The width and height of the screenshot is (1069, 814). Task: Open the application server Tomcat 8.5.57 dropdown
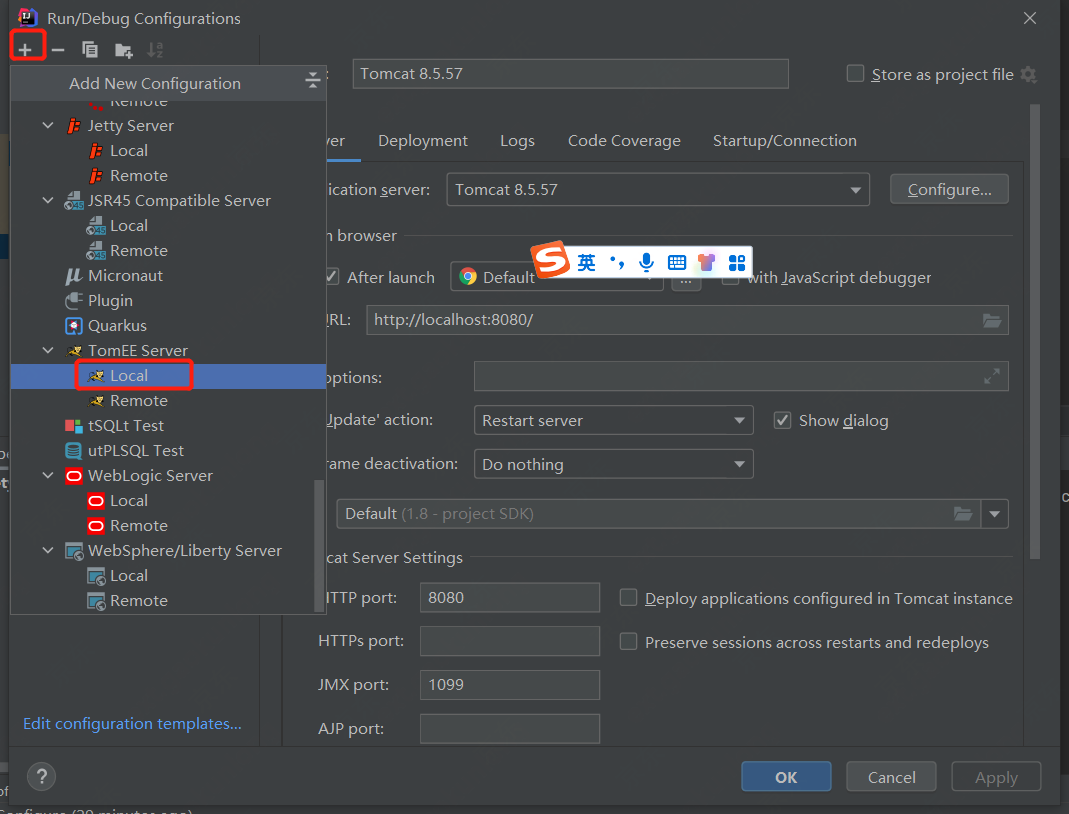[x=658, y=190]
